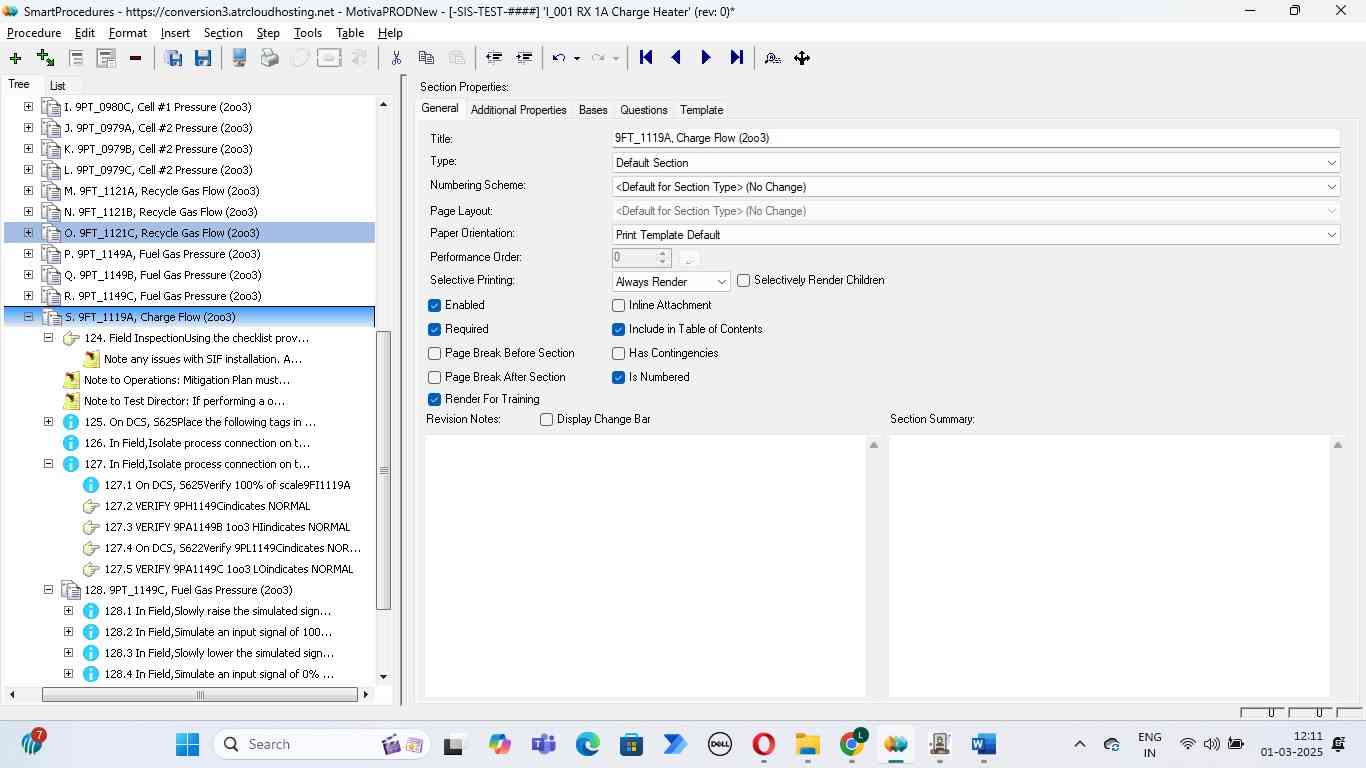Collapse section S. 9FT_1119A, Charge Flow
The image size is (1366, 768).
[x=28, y=317]
